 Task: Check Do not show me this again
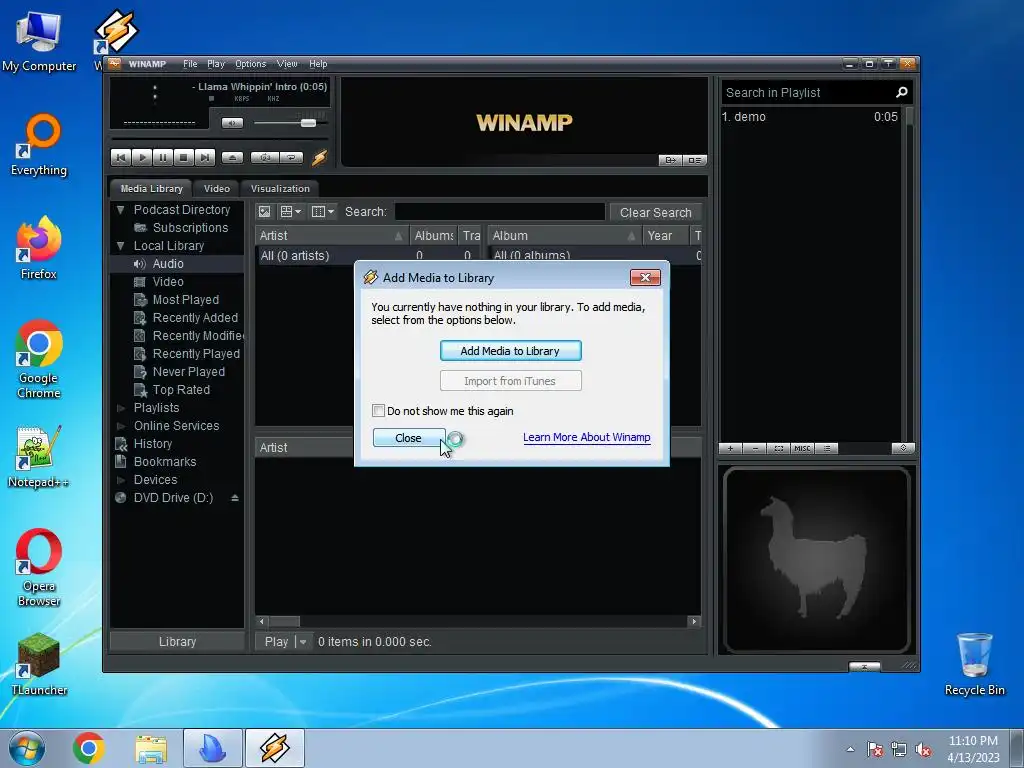(x=378, y=411)
